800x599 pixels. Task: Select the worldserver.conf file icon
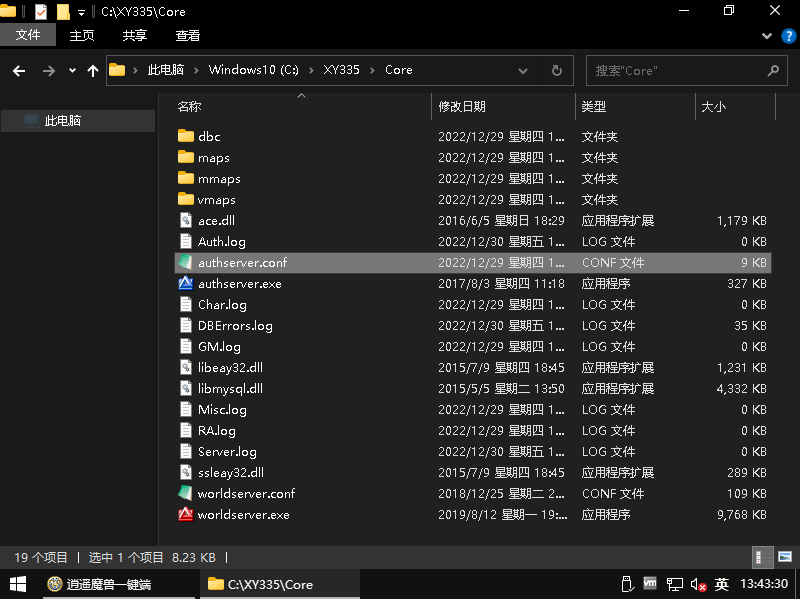(x=186, y=493)
